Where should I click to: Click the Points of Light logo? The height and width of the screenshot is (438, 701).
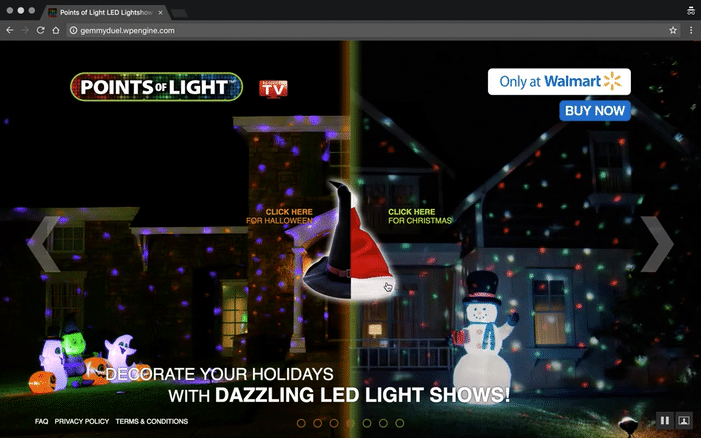(x=156, y=87)
